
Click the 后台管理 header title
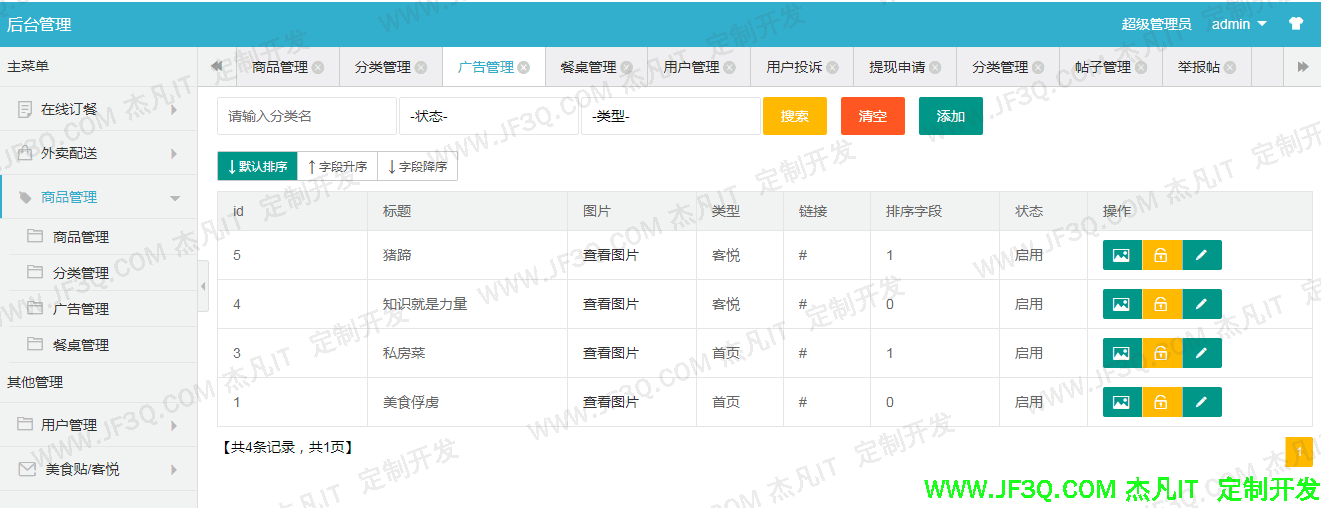point(39,24)
